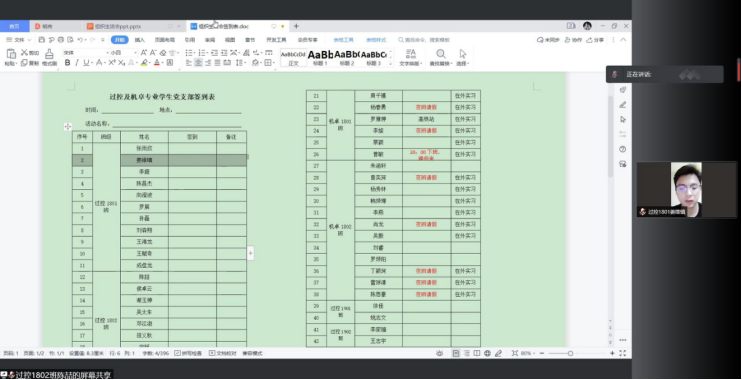Apply the 标题 1 heading style

(320, 58)
